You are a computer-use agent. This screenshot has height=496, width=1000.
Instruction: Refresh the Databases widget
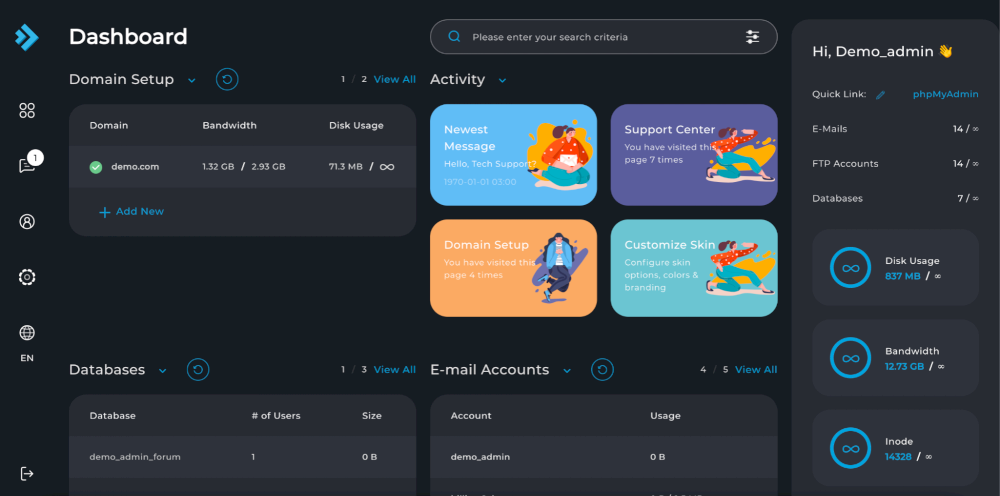[x=198, y=370]
